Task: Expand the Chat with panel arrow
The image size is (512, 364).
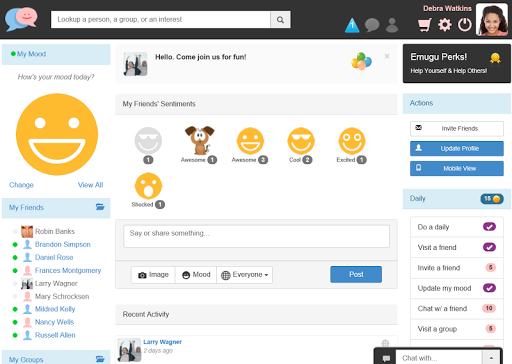Action: click(491, 358)
